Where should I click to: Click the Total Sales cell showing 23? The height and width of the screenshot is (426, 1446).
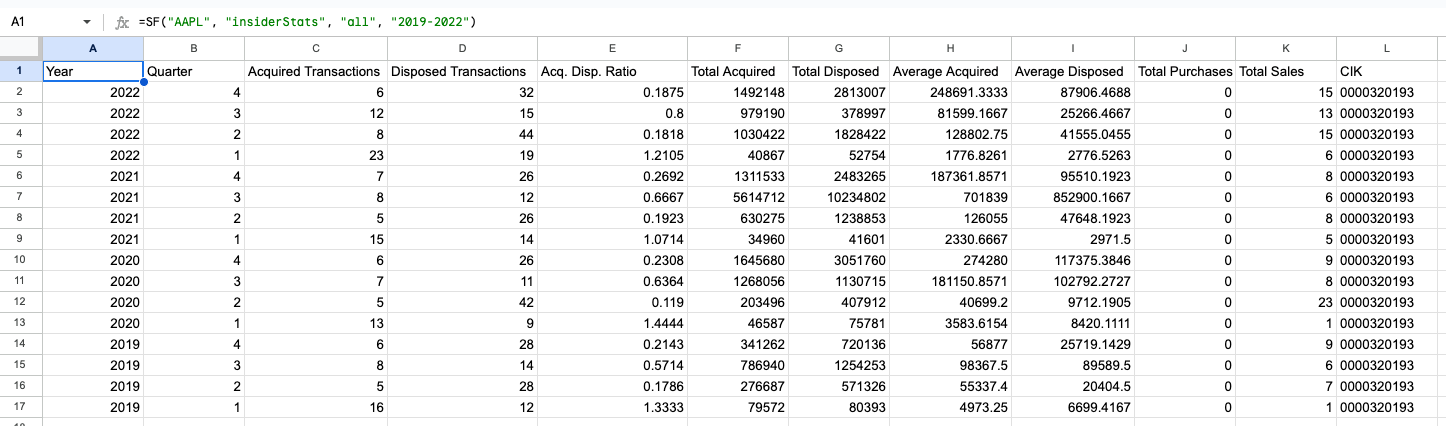click(x=1286, y=302)
